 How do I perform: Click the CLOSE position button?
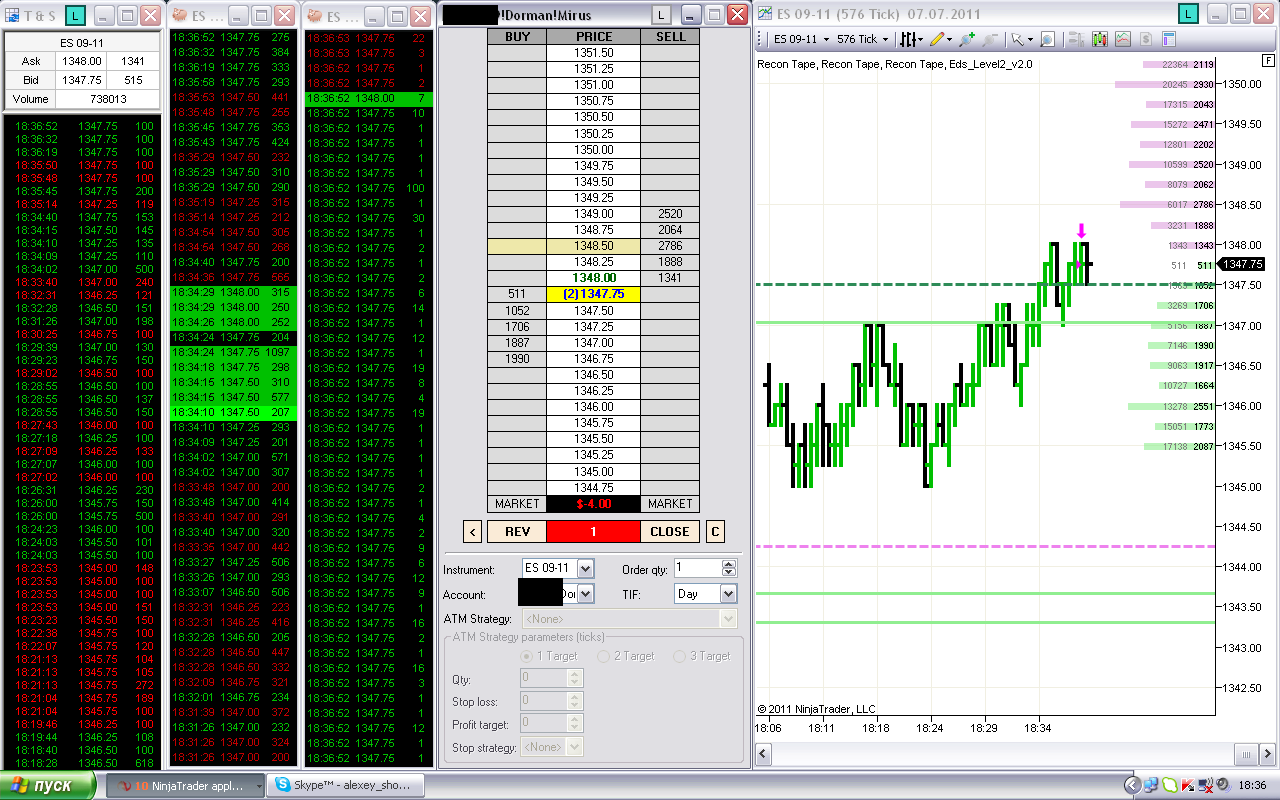670,531
